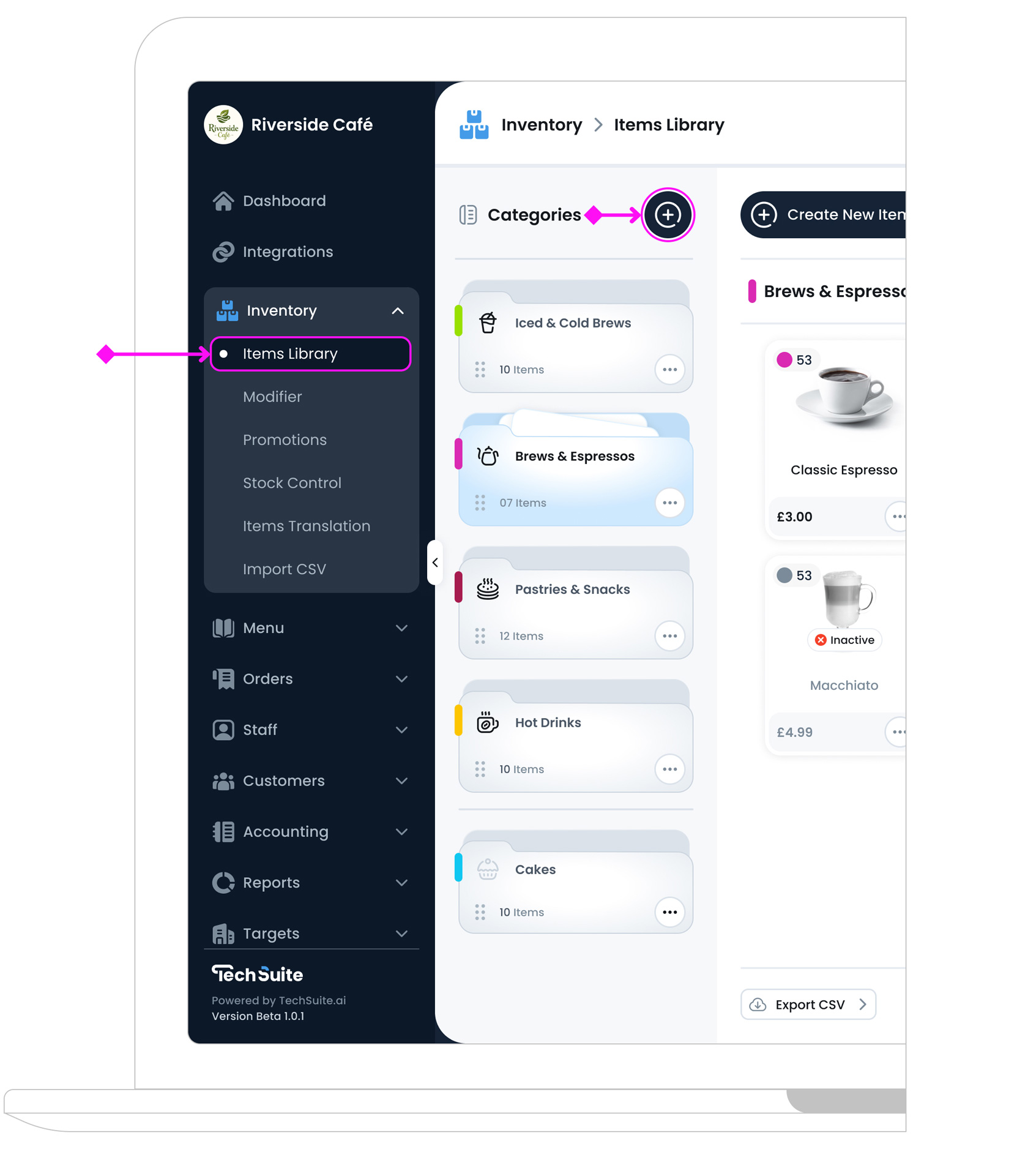Viewport: 1036px width, 1149px height.
Task: Click the Inventory boxes icon in breadcrumb
Action: pyautogui.click(x=474, y=125)
